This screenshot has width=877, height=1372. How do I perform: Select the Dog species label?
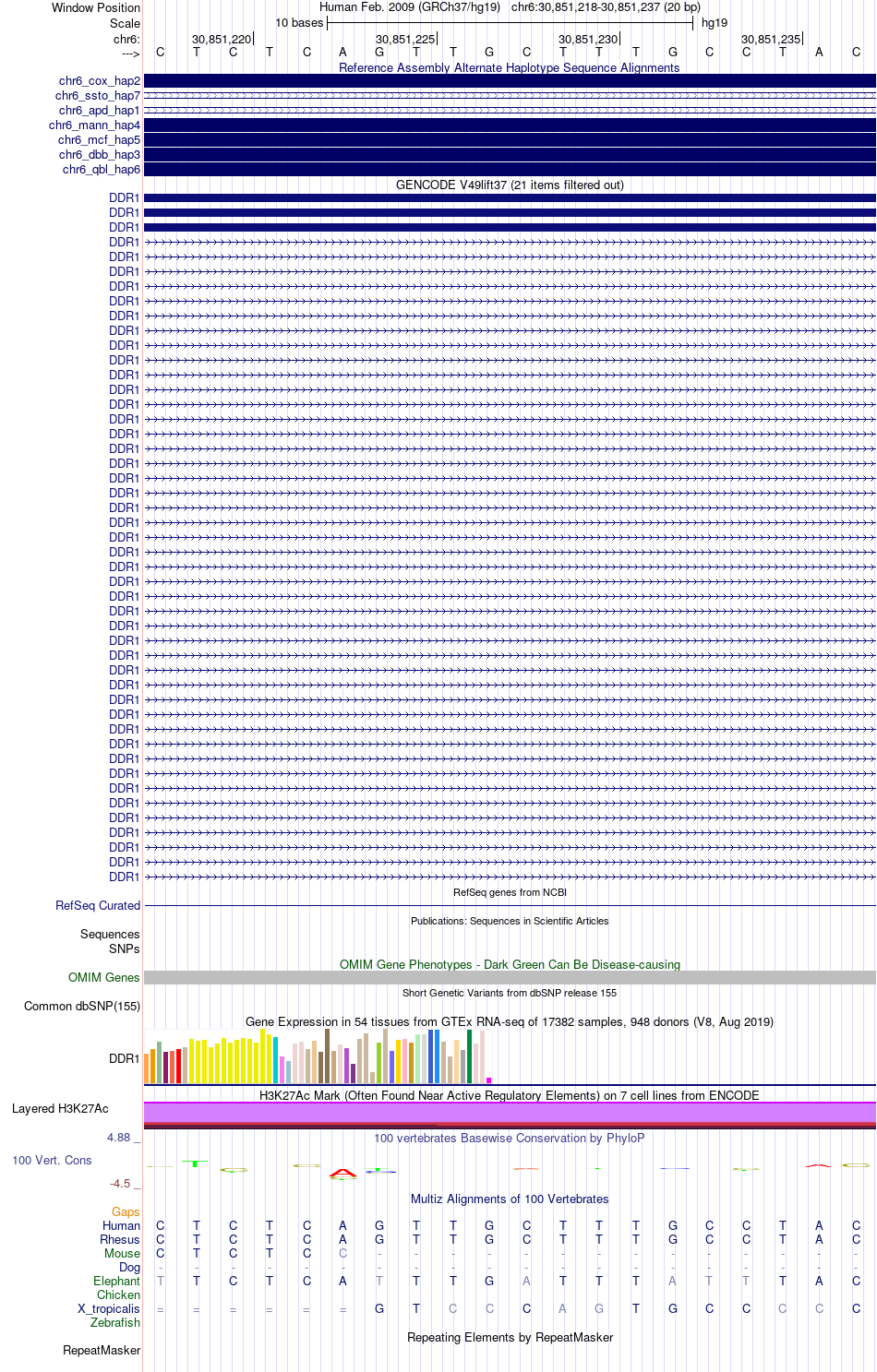pos(129,1268)
